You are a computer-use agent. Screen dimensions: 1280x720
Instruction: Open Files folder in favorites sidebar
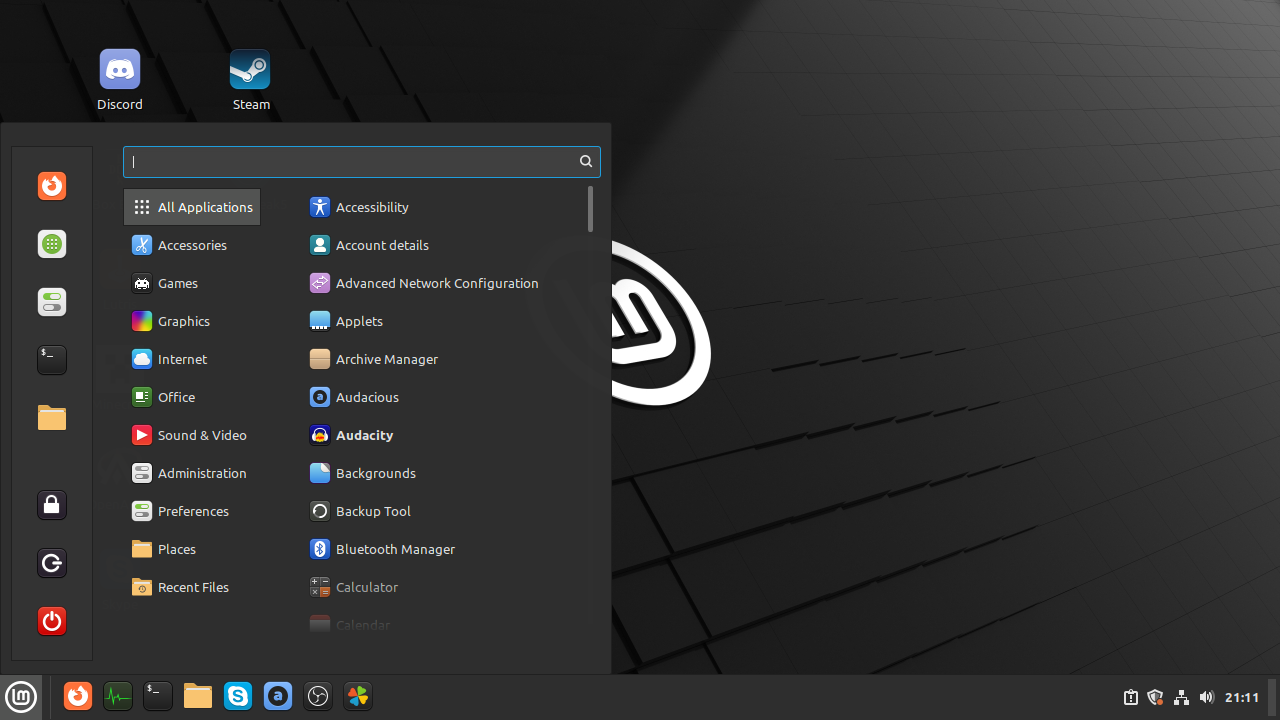click(52, 418)
